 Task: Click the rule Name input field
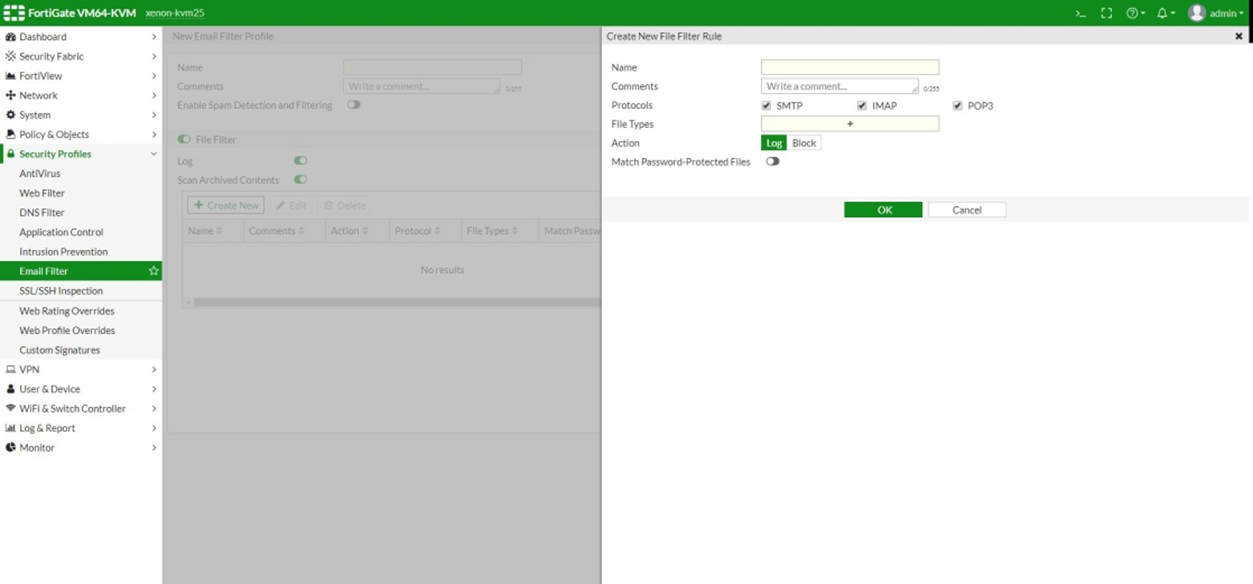click(x=850, y=67)
